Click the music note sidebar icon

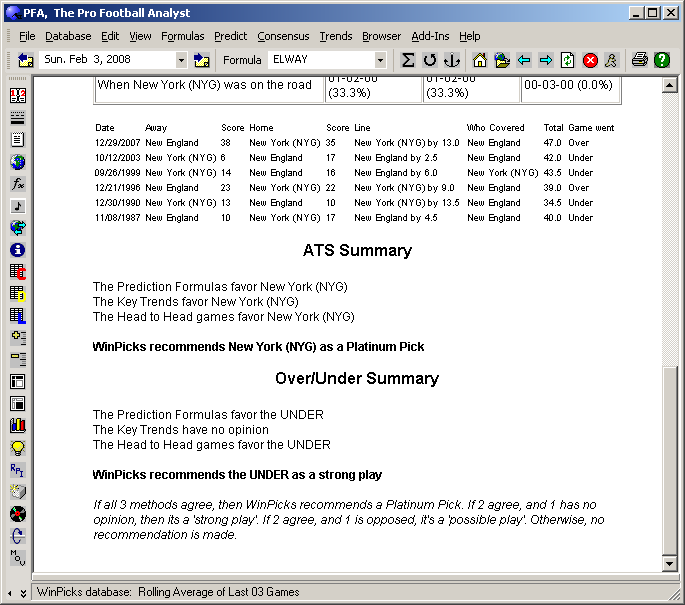coord(18,206)
